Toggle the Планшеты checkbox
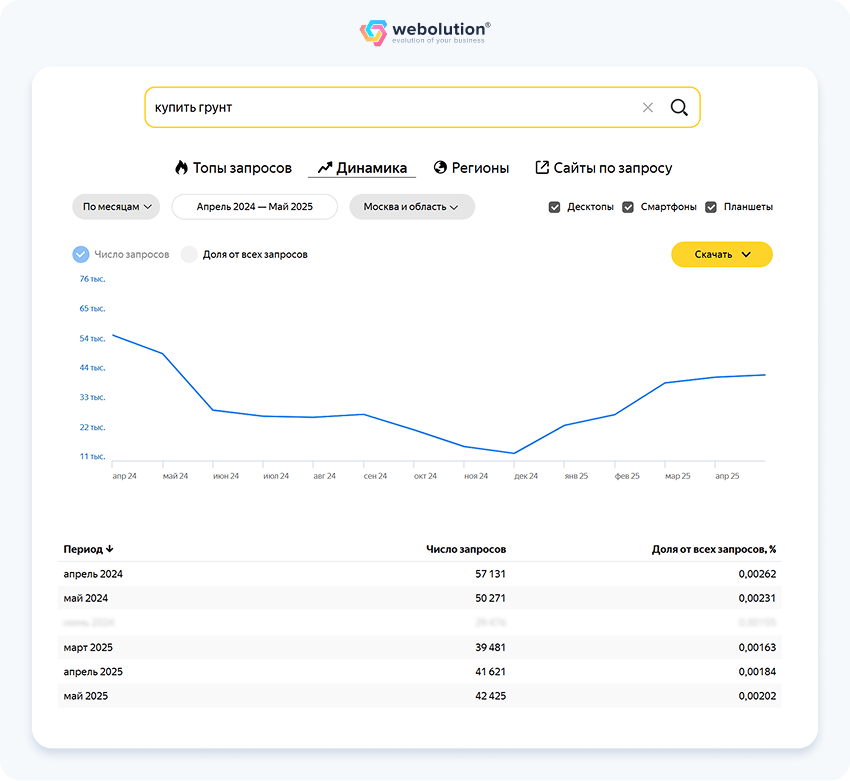Screen dimensions: 850x781 click(711, 207)
